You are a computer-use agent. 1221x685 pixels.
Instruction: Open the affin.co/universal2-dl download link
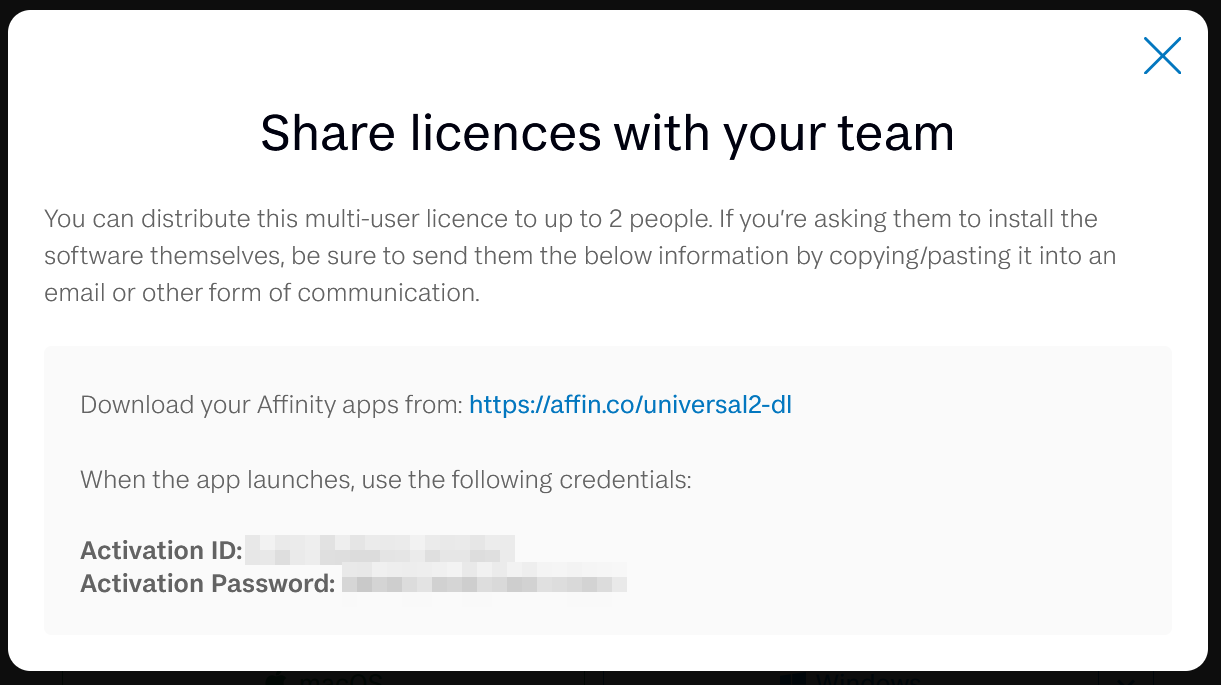[630, 405]
